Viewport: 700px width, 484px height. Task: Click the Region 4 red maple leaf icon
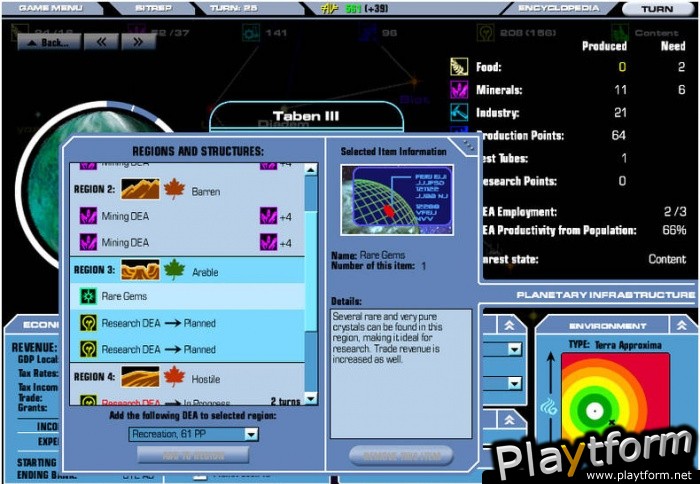[x=174, y=377]
